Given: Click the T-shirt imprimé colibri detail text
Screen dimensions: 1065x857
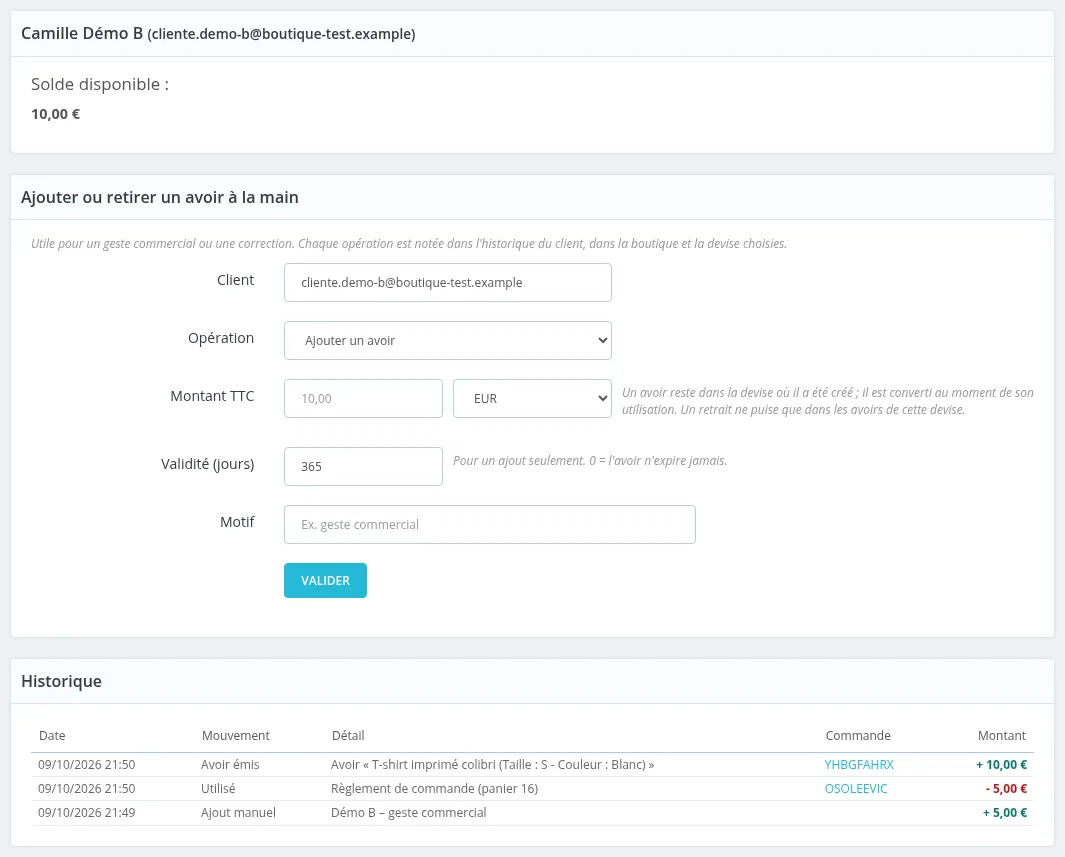Looking at the screenshot, I should 492,765.
